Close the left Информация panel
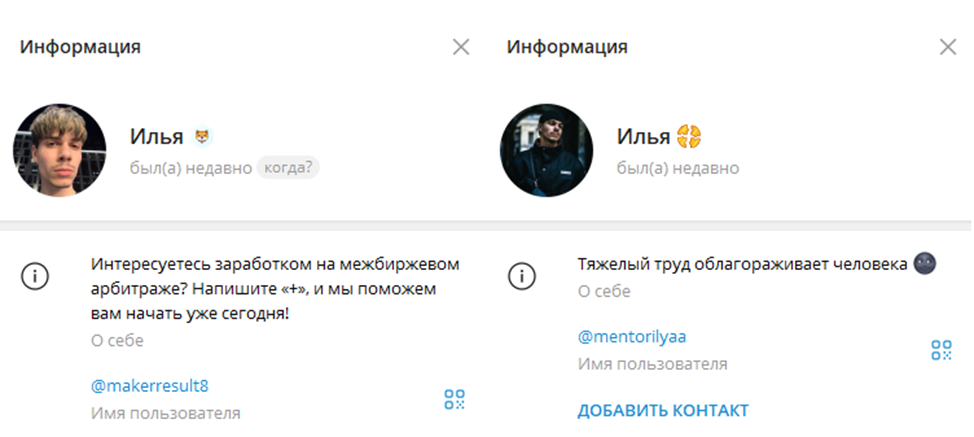Screen dimensions: 974x437 [x=461, y=47]
